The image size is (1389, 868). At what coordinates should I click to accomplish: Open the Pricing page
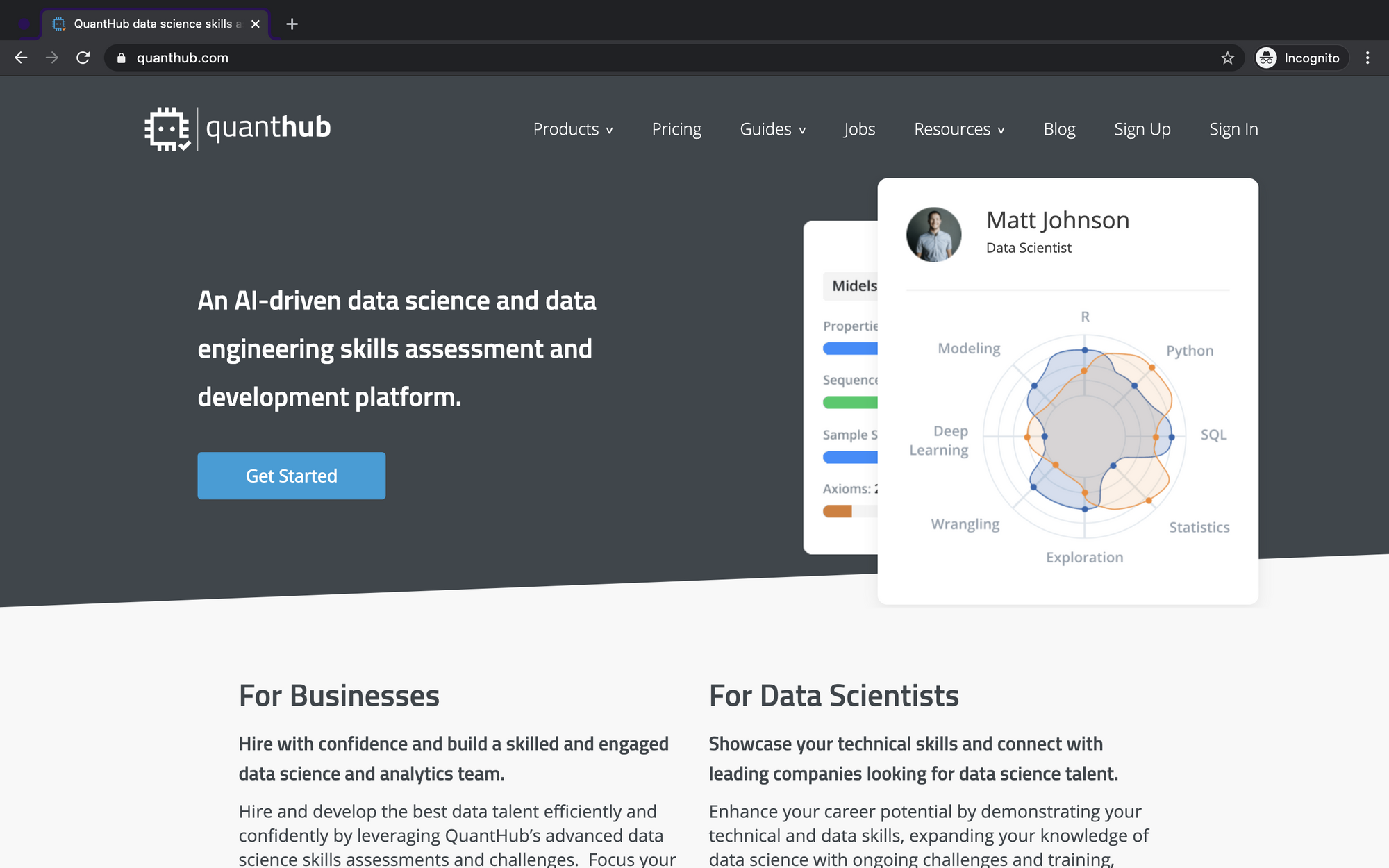point(676,129)
